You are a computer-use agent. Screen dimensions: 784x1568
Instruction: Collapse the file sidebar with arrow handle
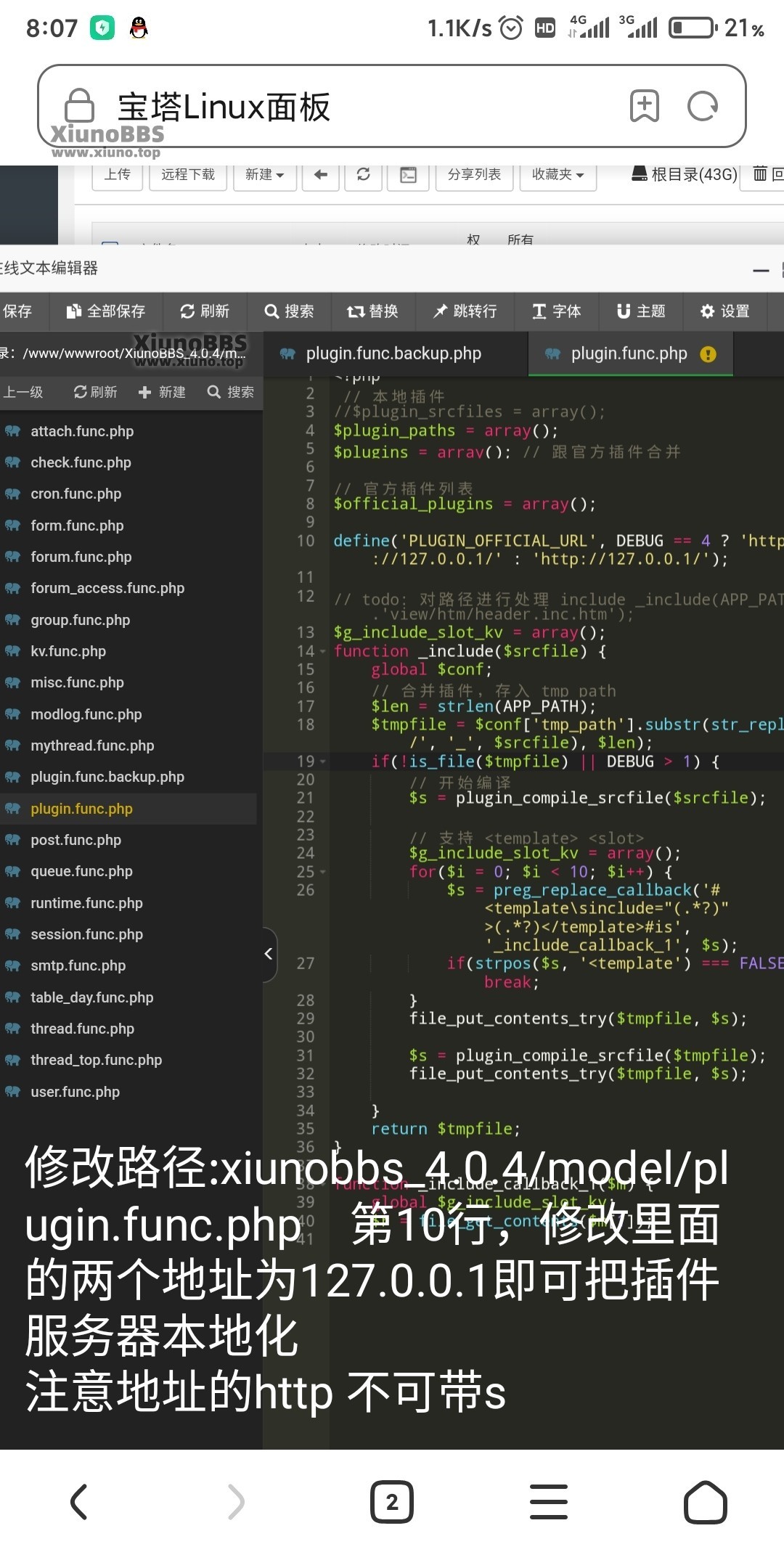[269, 954]
